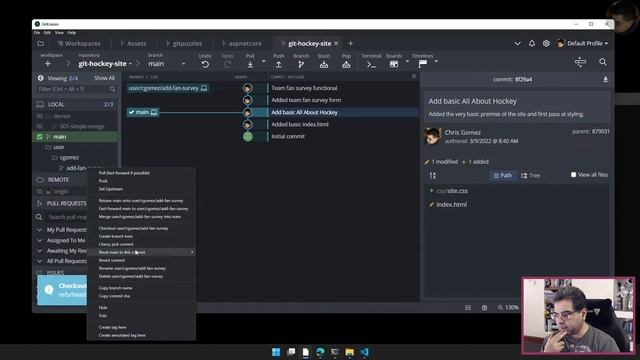Toggle the View all files checkbox
Viewport: 640px width, 360px height.
click(x=573, y=175)
